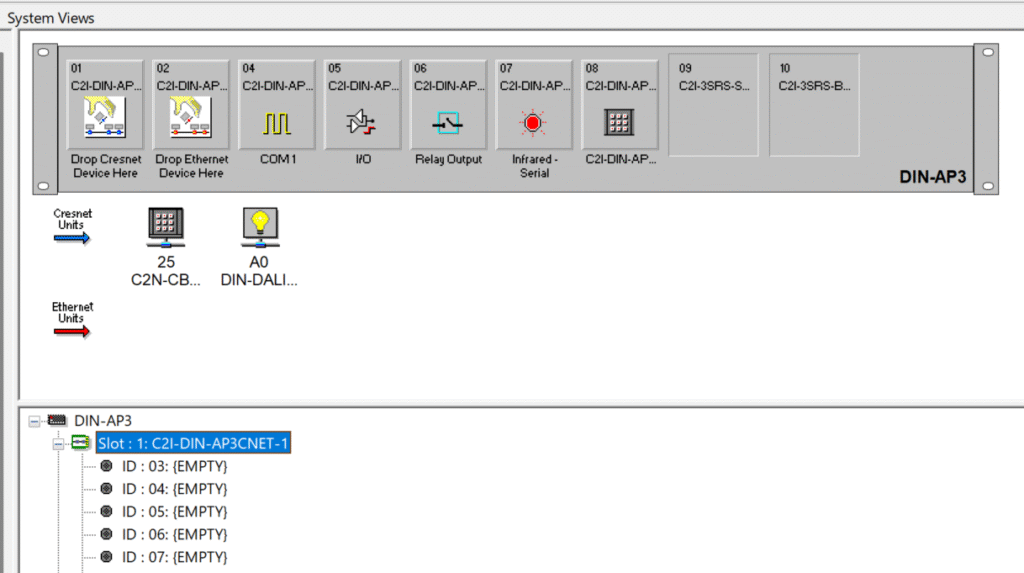Select slot 02 Drop Ethernet Device icon
The width and height of the screenshot is (1024, 573).
[191, 117]
